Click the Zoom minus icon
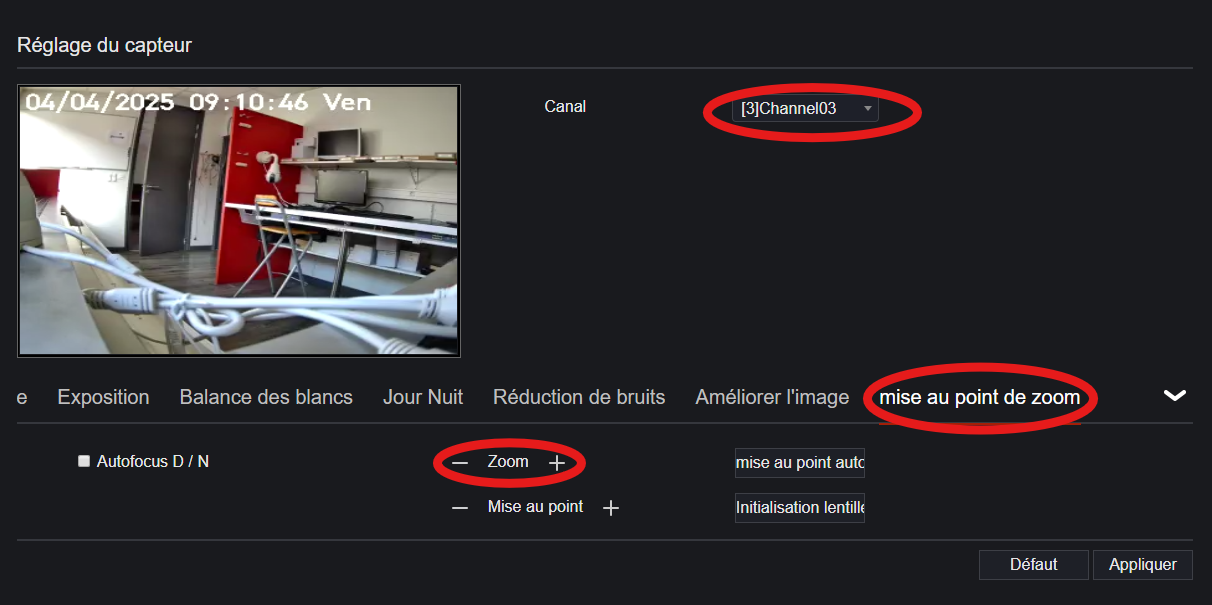 pos(460,463)
